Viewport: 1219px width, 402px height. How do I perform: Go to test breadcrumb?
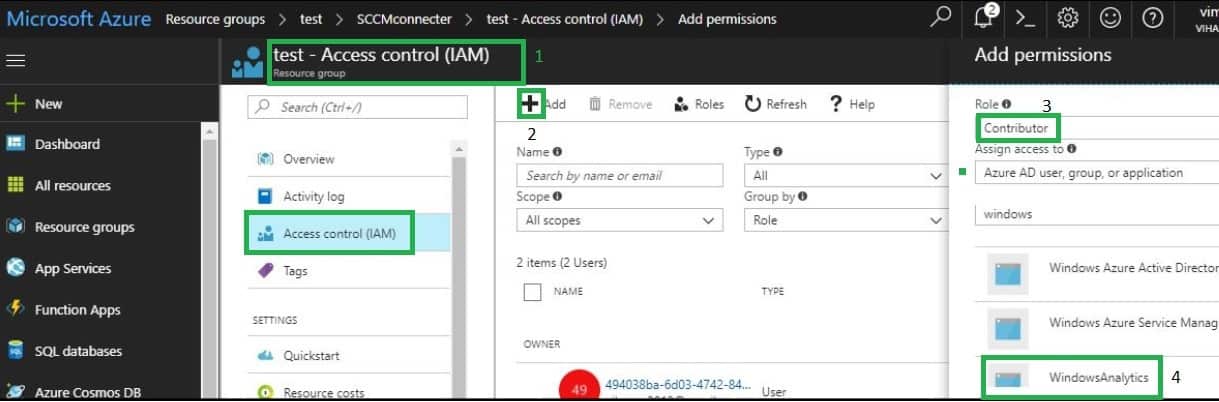[311, 19]
